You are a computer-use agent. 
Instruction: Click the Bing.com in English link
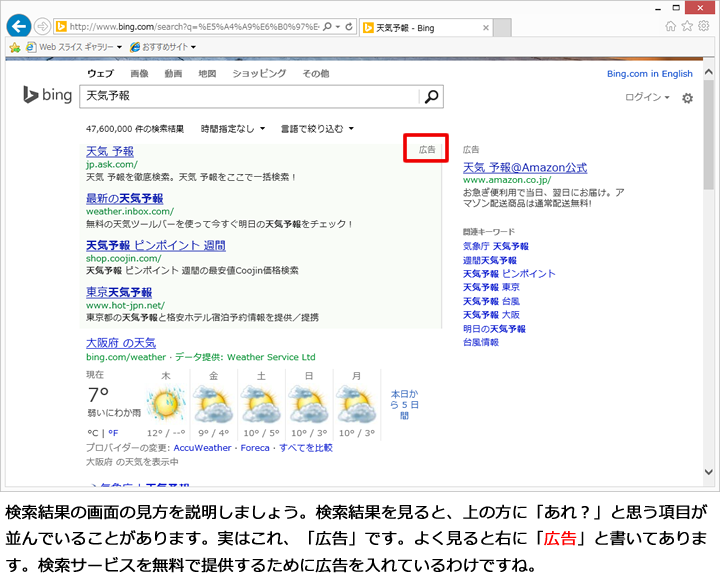(x=650, y=73)
